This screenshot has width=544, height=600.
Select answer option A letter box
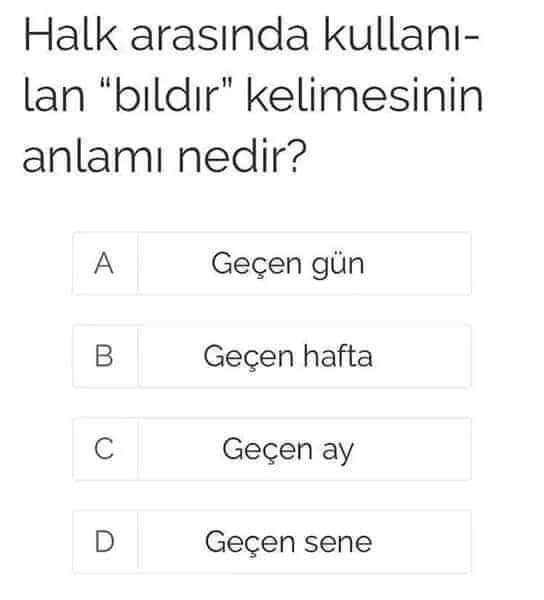pyautogui.click(x=105, y=263)
